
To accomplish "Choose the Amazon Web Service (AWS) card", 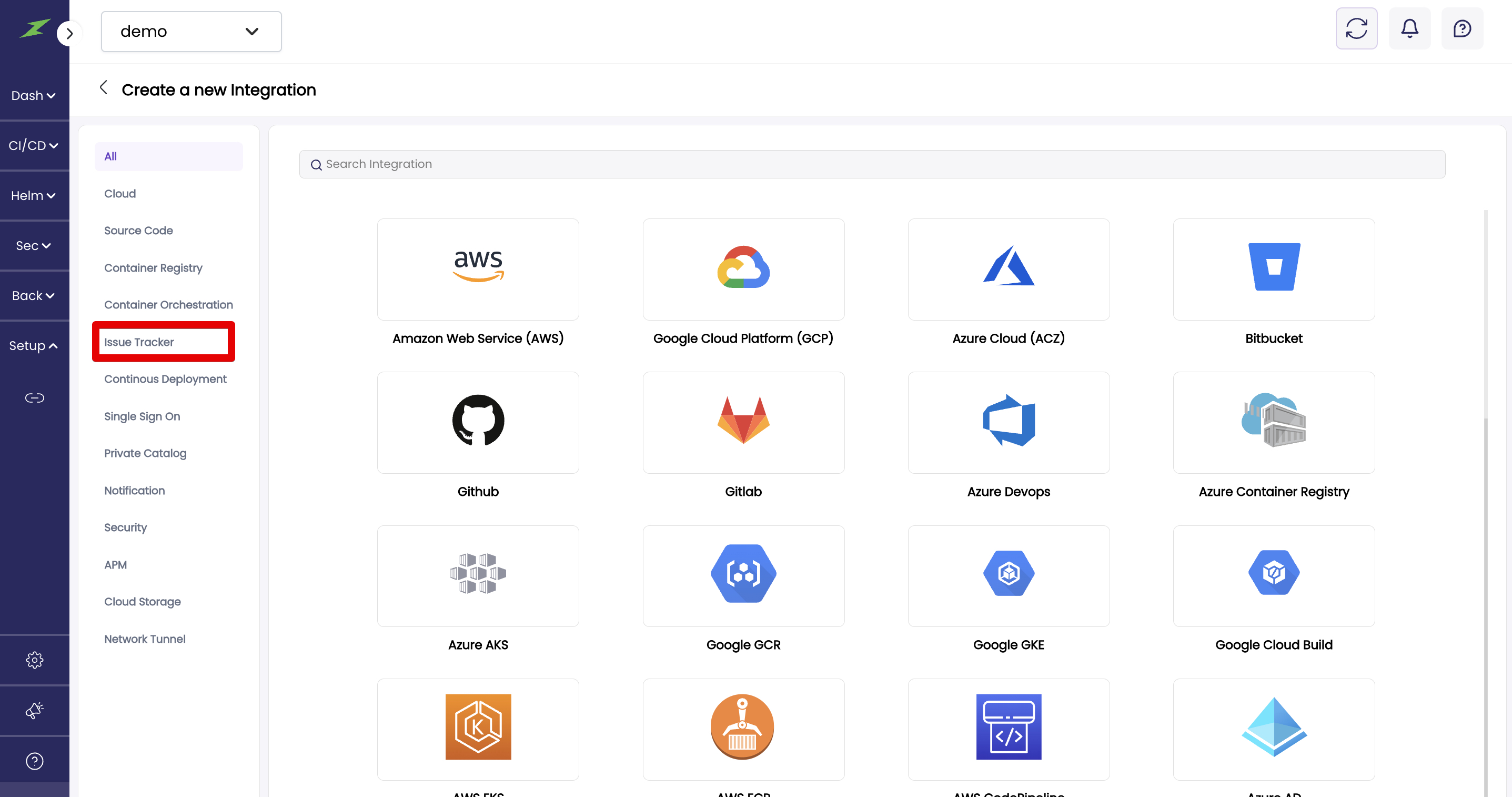I will point(478,270).
